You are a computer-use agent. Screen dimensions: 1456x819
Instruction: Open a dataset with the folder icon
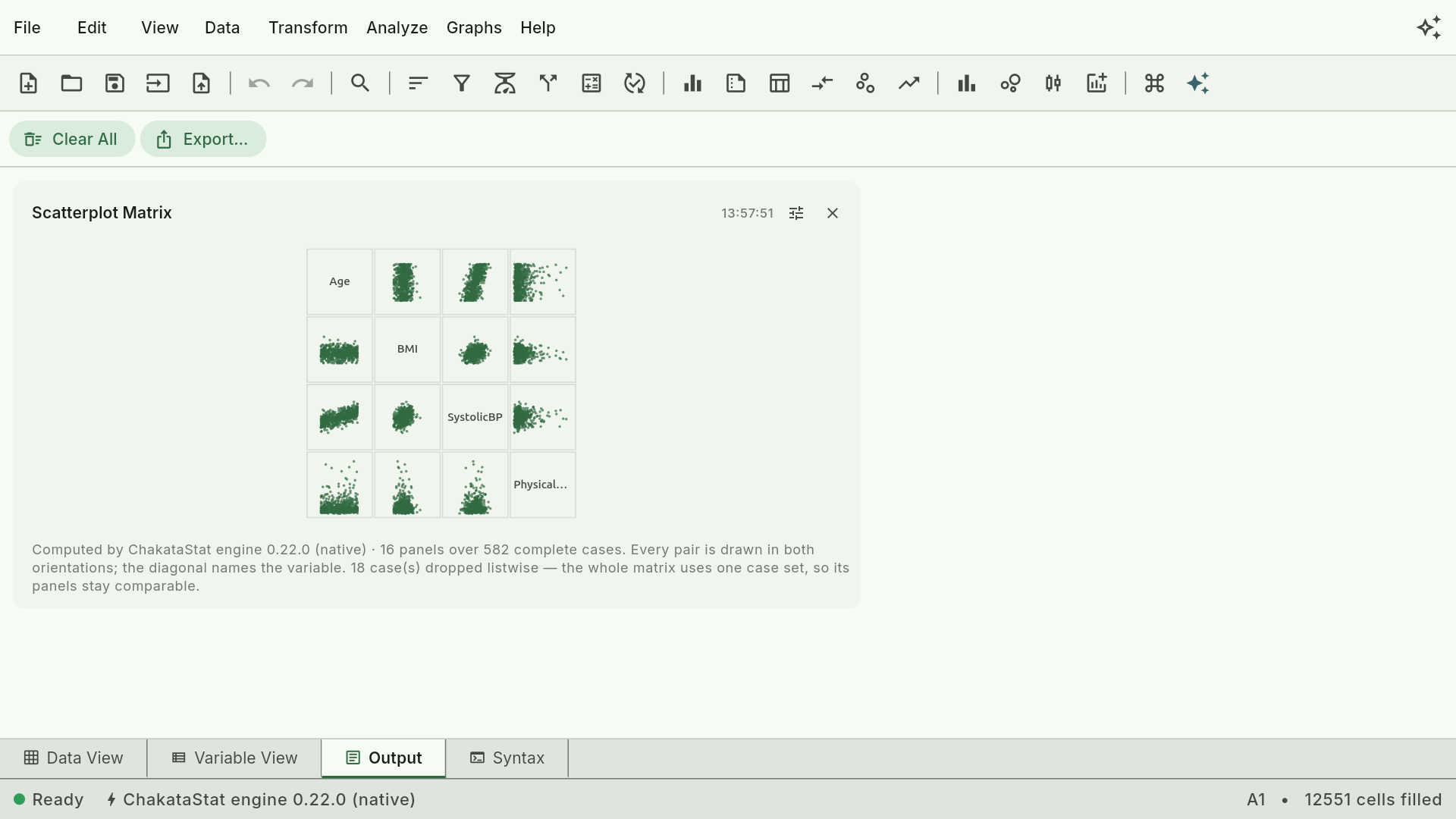click(71, 83)
